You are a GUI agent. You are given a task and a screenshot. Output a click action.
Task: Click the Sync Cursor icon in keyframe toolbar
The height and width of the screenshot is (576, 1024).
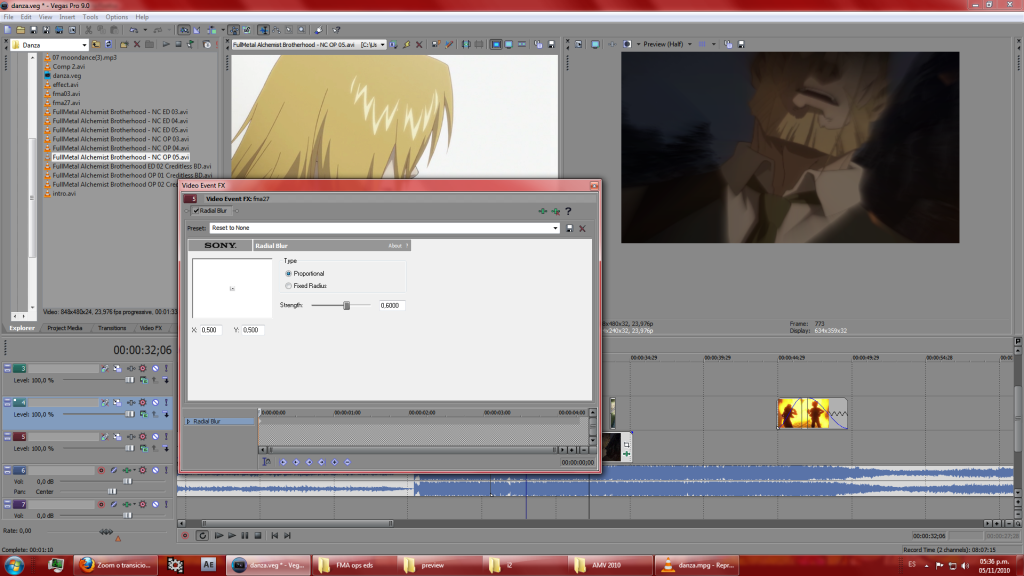tap(266, 462)
